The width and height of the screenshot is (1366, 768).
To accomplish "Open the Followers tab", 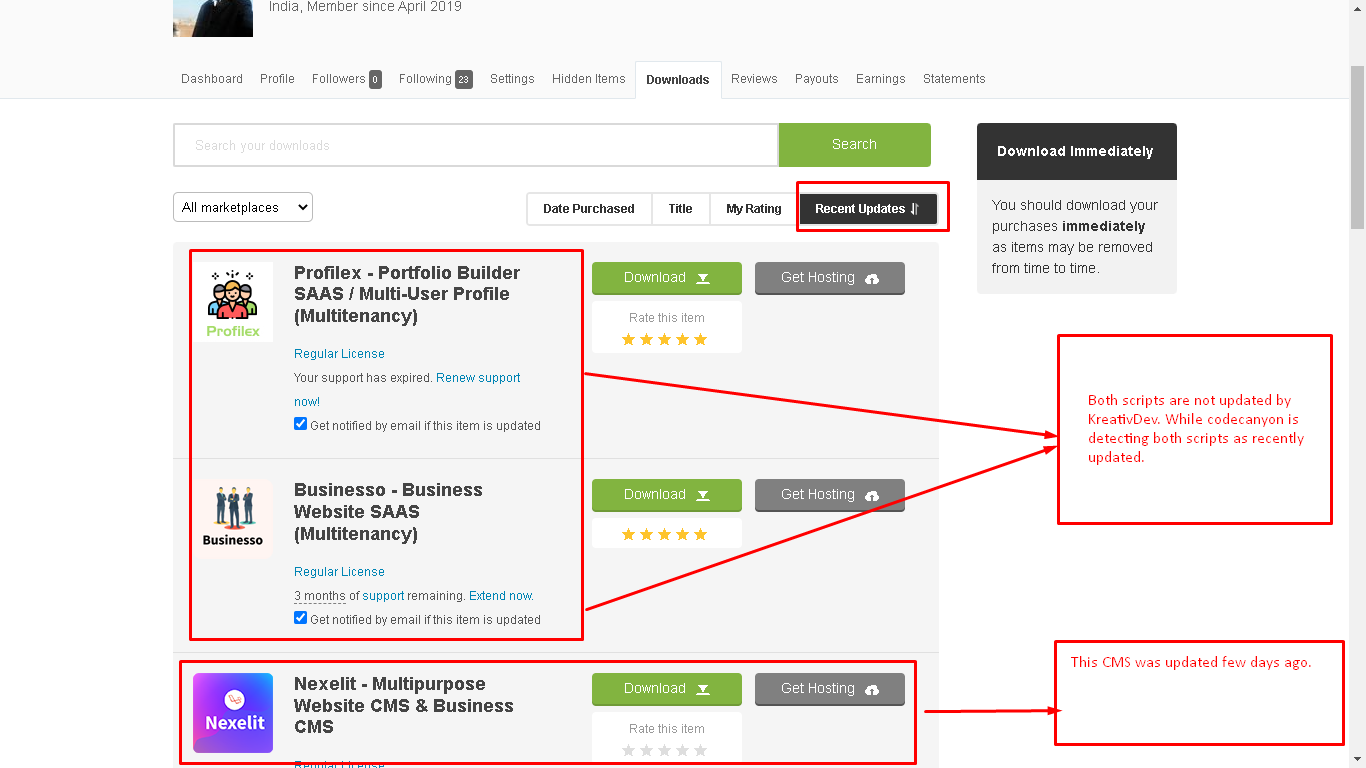I will pyautogui.click(x=346, y=79).
